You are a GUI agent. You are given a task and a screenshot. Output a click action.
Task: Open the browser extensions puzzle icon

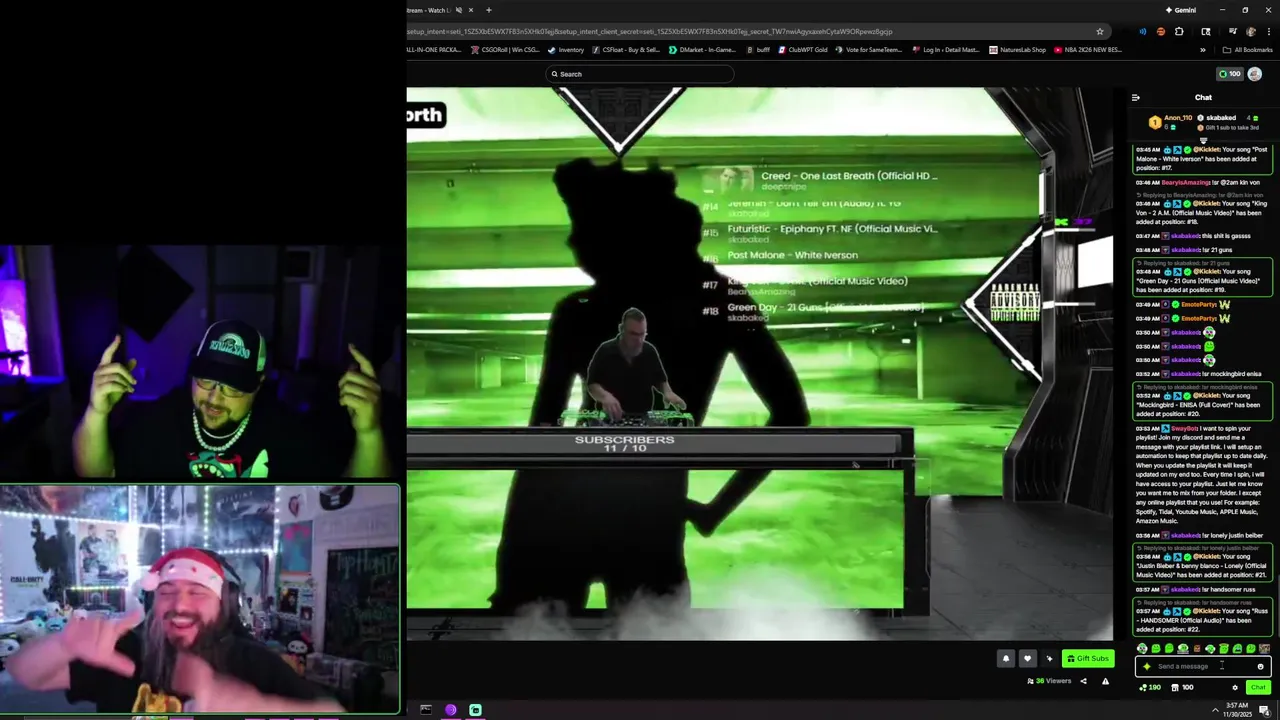1179,31
